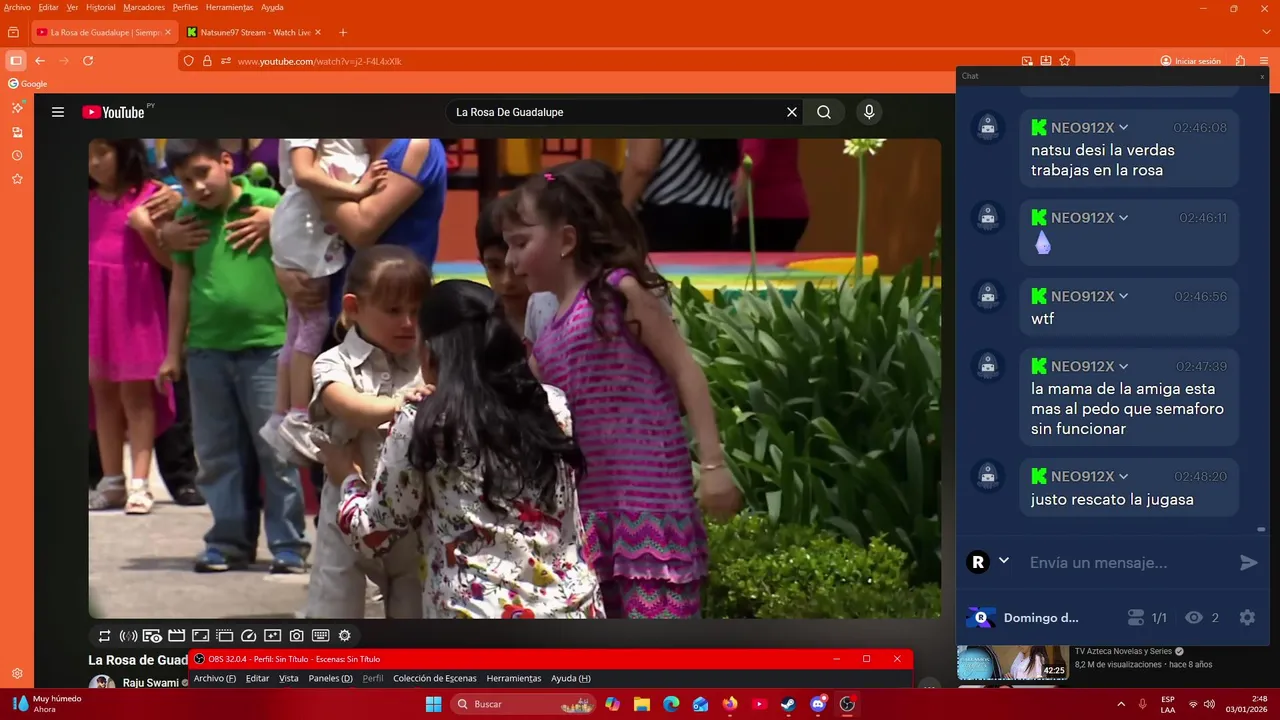Open the 42:25 video thumbnail
This screenshot has height=720, width=1280.
1012,663
